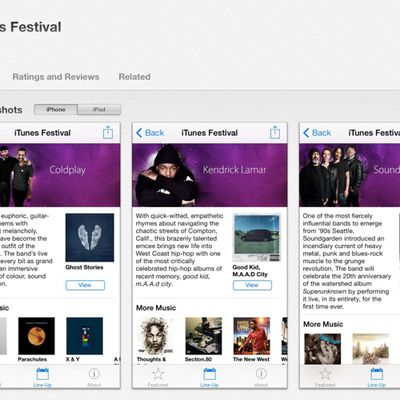Viewport: 400px width, 400px height.
Task: Go Back in Kendrick Lamar screenshot
Action: pyautogui.click(x=150, y=133)
